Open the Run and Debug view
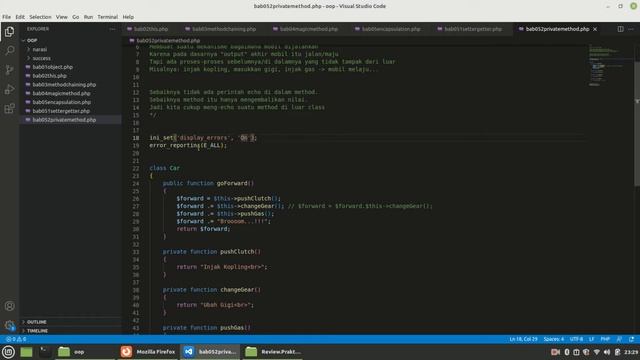640x360 pixels. click(x=9, y=89)
